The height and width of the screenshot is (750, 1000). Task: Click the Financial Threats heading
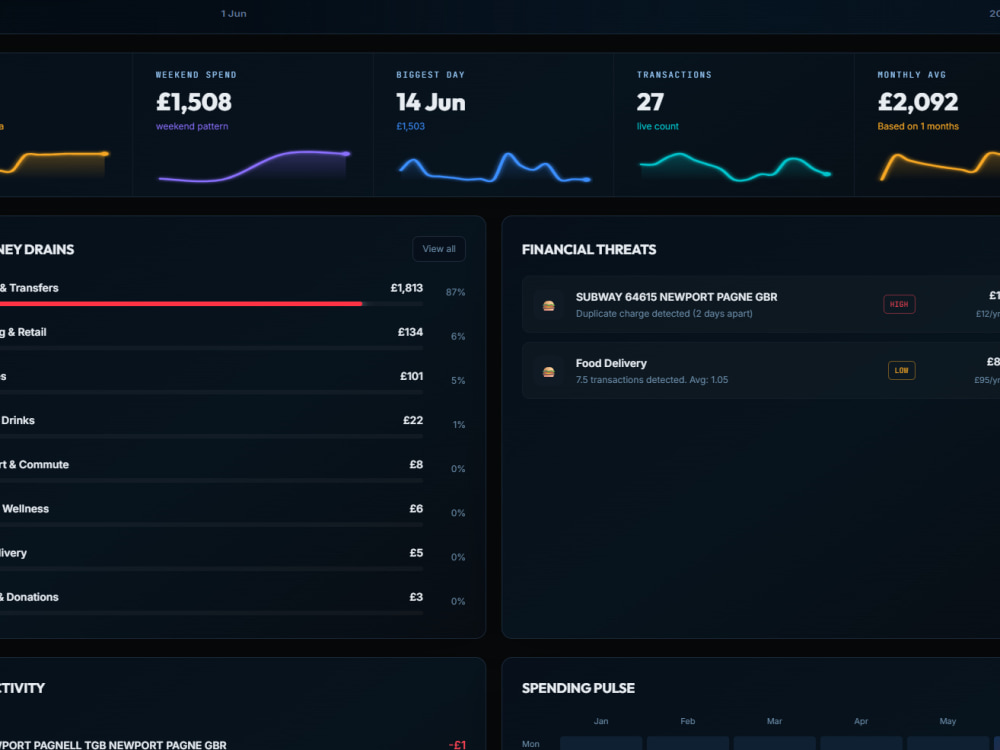[x=589, y=249]
